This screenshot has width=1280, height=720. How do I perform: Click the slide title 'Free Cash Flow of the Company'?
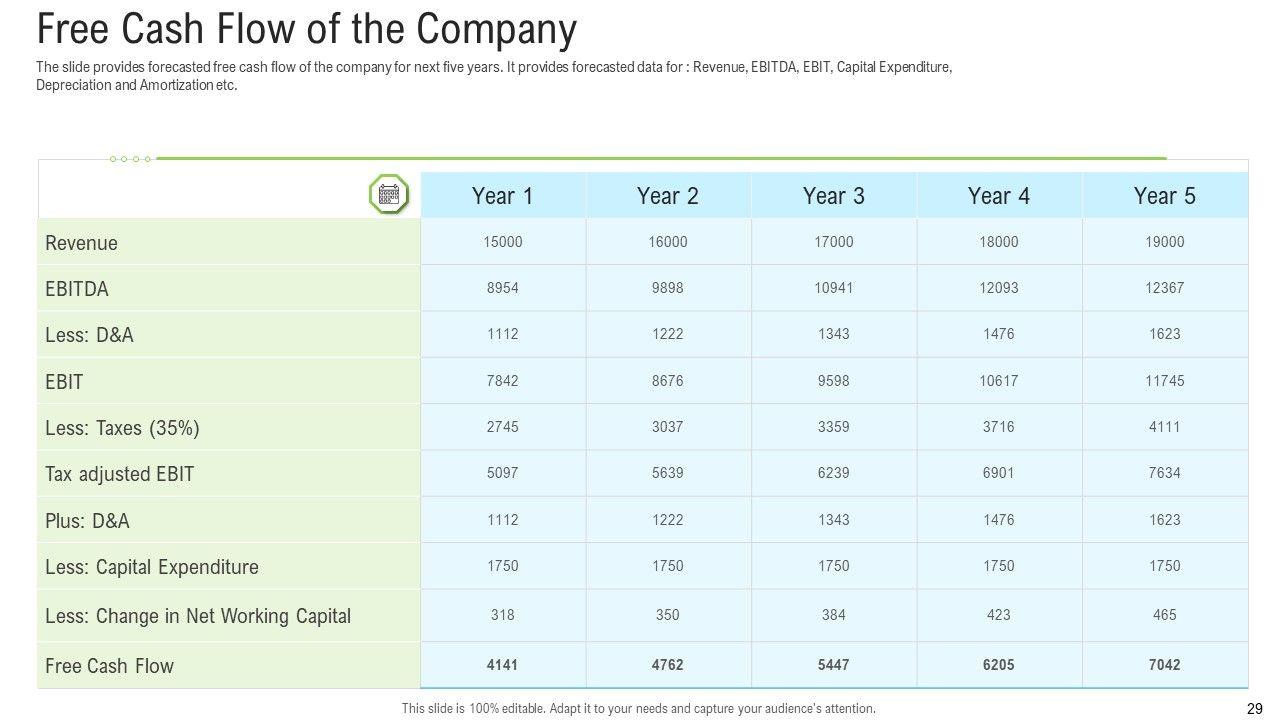coord(306,30)
